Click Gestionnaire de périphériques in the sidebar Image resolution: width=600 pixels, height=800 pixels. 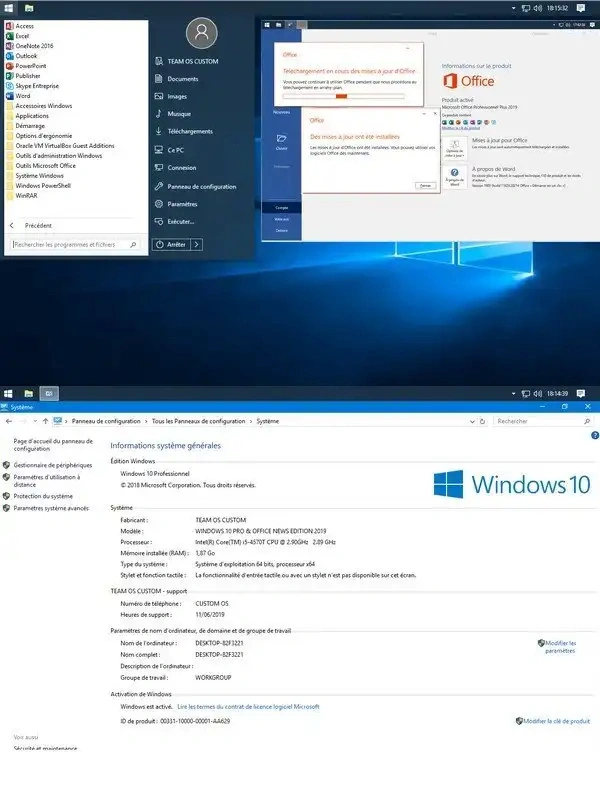pos(52,465)
